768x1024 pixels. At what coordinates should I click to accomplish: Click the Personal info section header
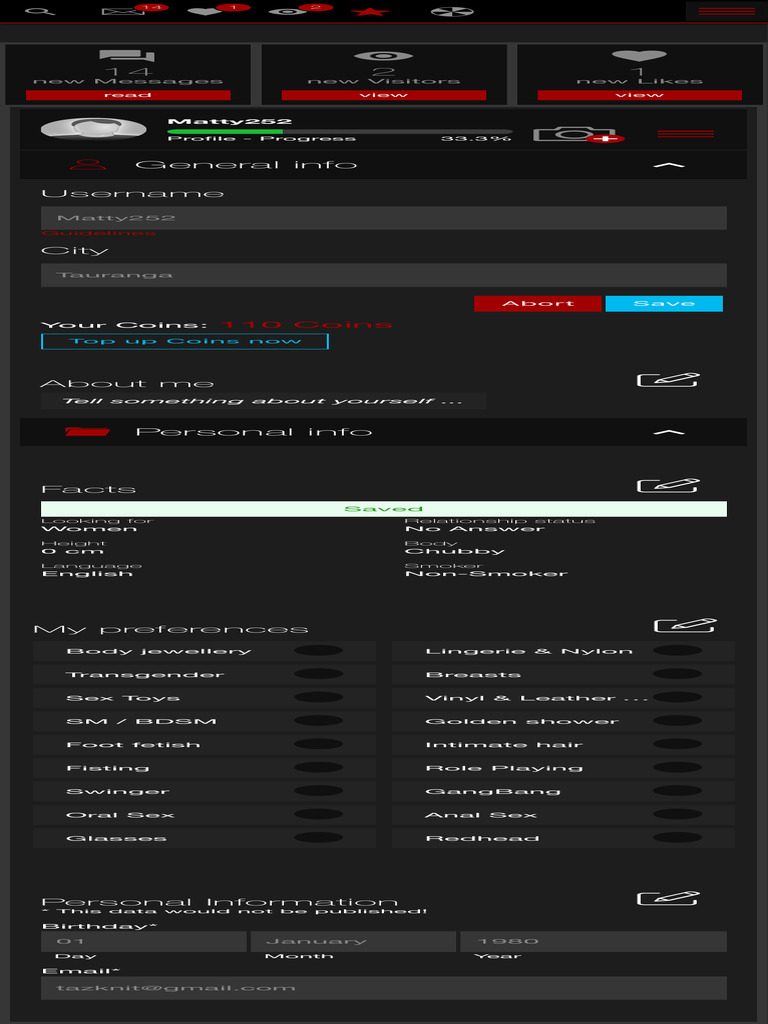click(x=383, y=432)
